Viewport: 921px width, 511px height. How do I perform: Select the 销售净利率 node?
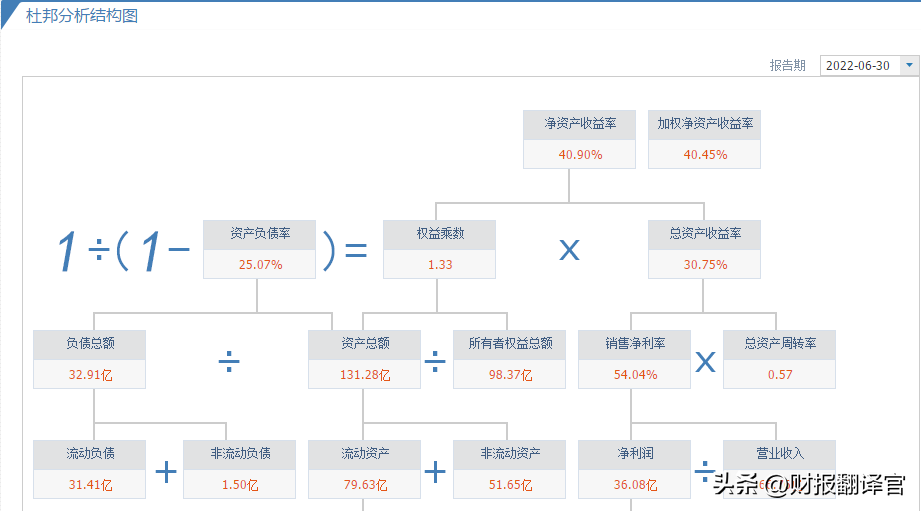pos(634,359)
